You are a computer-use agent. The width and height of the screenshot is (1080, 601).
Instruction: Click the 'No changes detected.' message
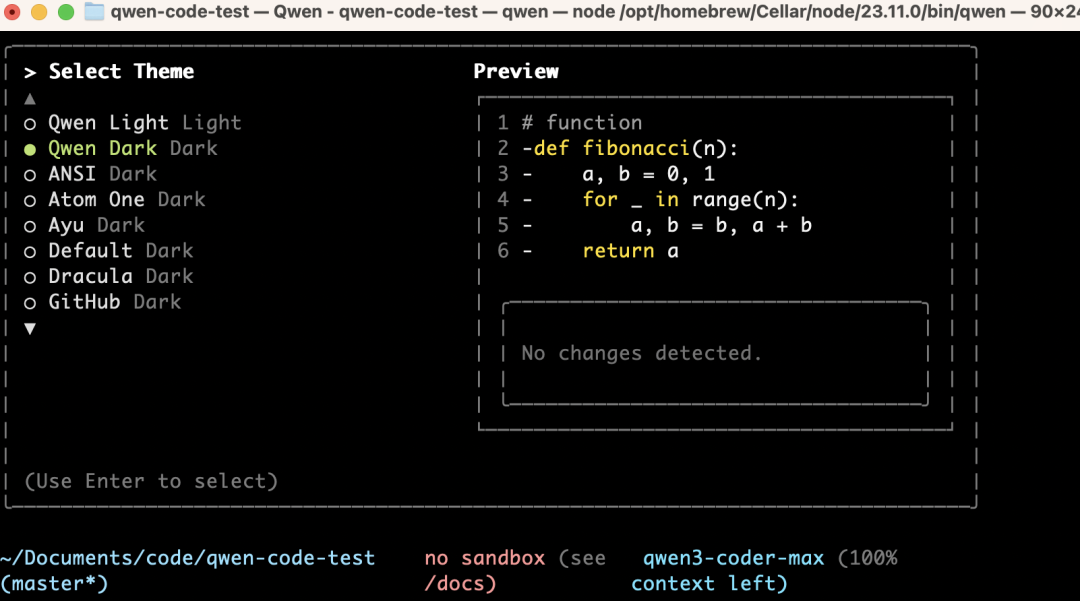tap(641, 353)
